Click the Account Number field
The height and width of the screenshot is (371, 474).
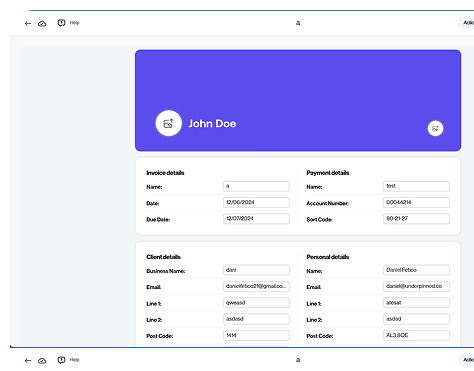tap(416, 202)
